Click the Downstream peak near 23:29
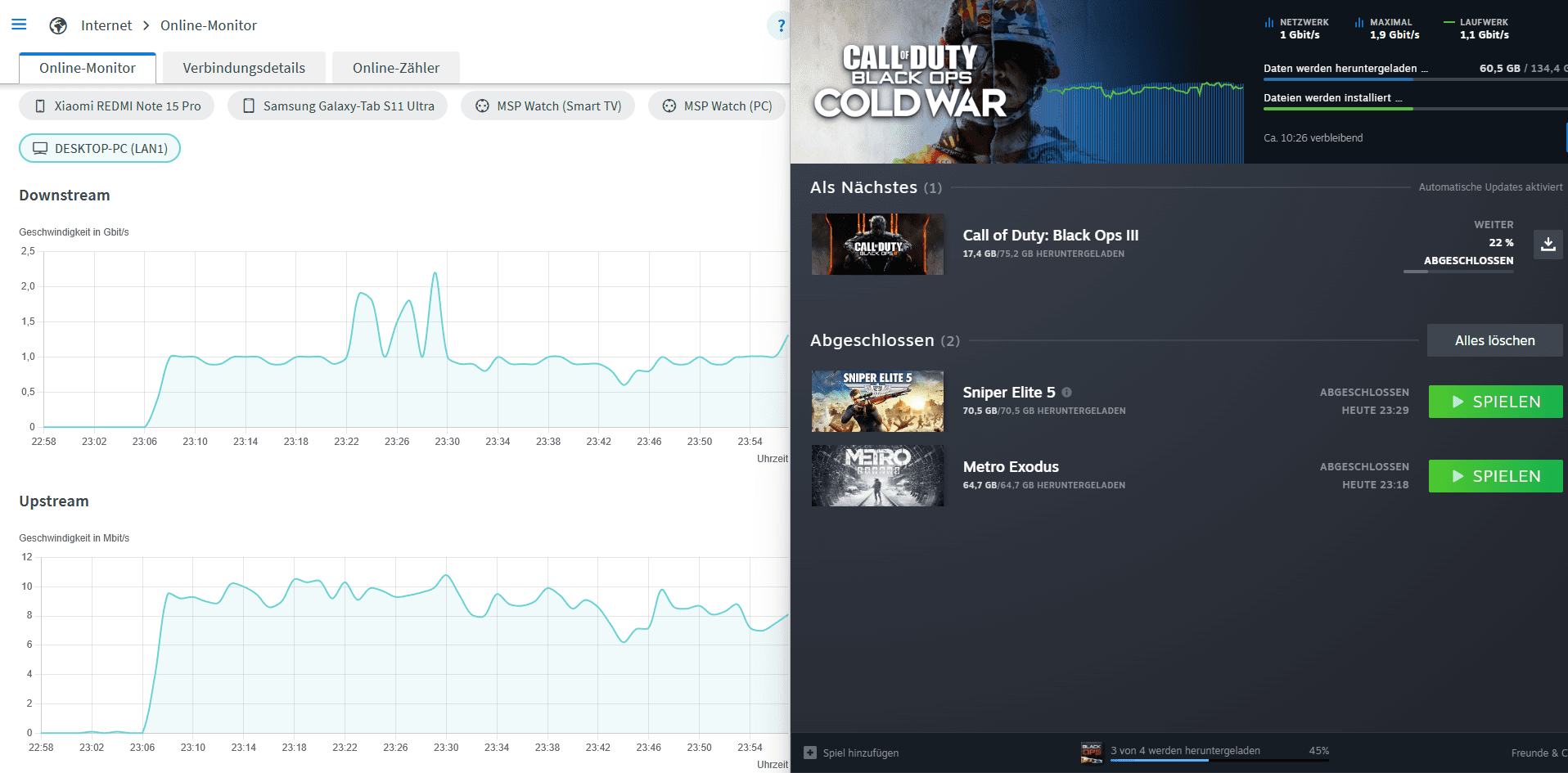This screenshot has width=1568, height=773. 435,274
